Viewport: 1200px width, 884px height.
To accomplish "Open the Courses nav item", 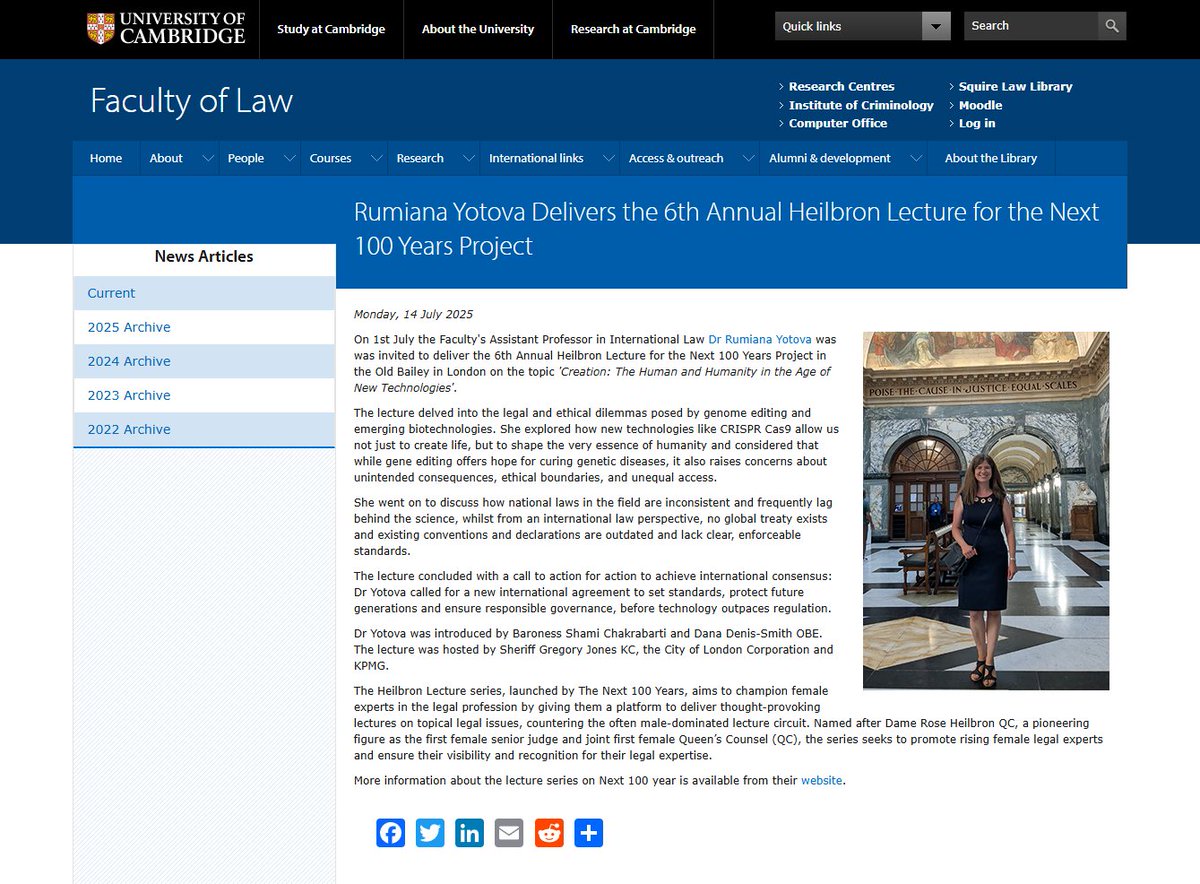I will tap(331, 158).
